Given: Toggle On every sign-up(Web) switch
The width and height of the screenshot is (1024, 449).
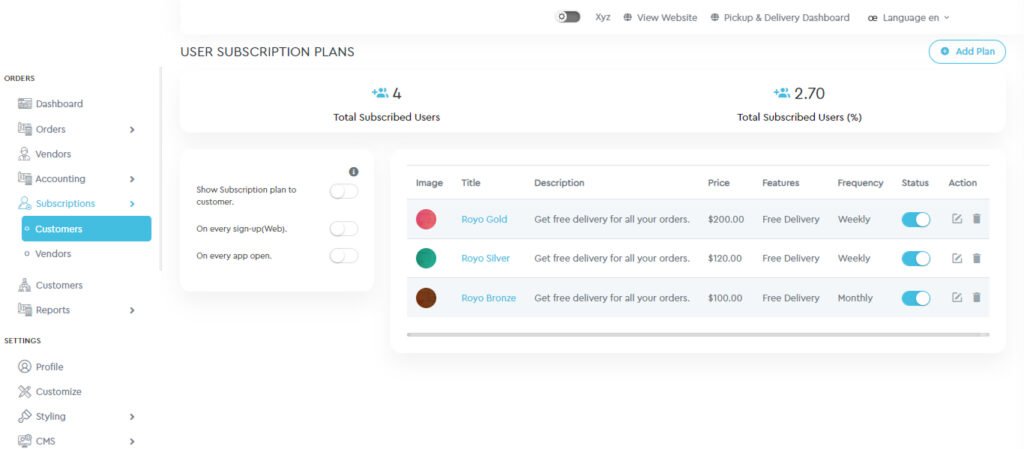Looking at the screenshot, I should tap(343, 229).
